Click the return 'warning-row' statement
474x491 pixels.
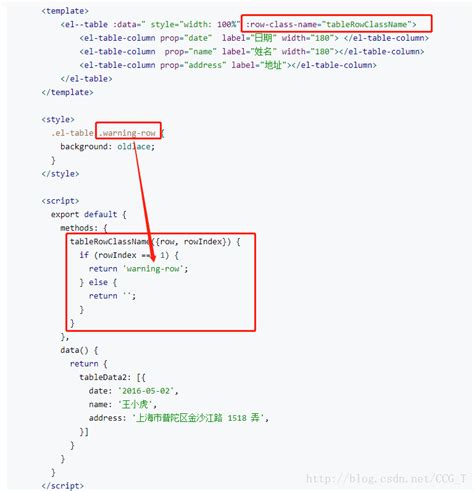(x=138, y=269)
